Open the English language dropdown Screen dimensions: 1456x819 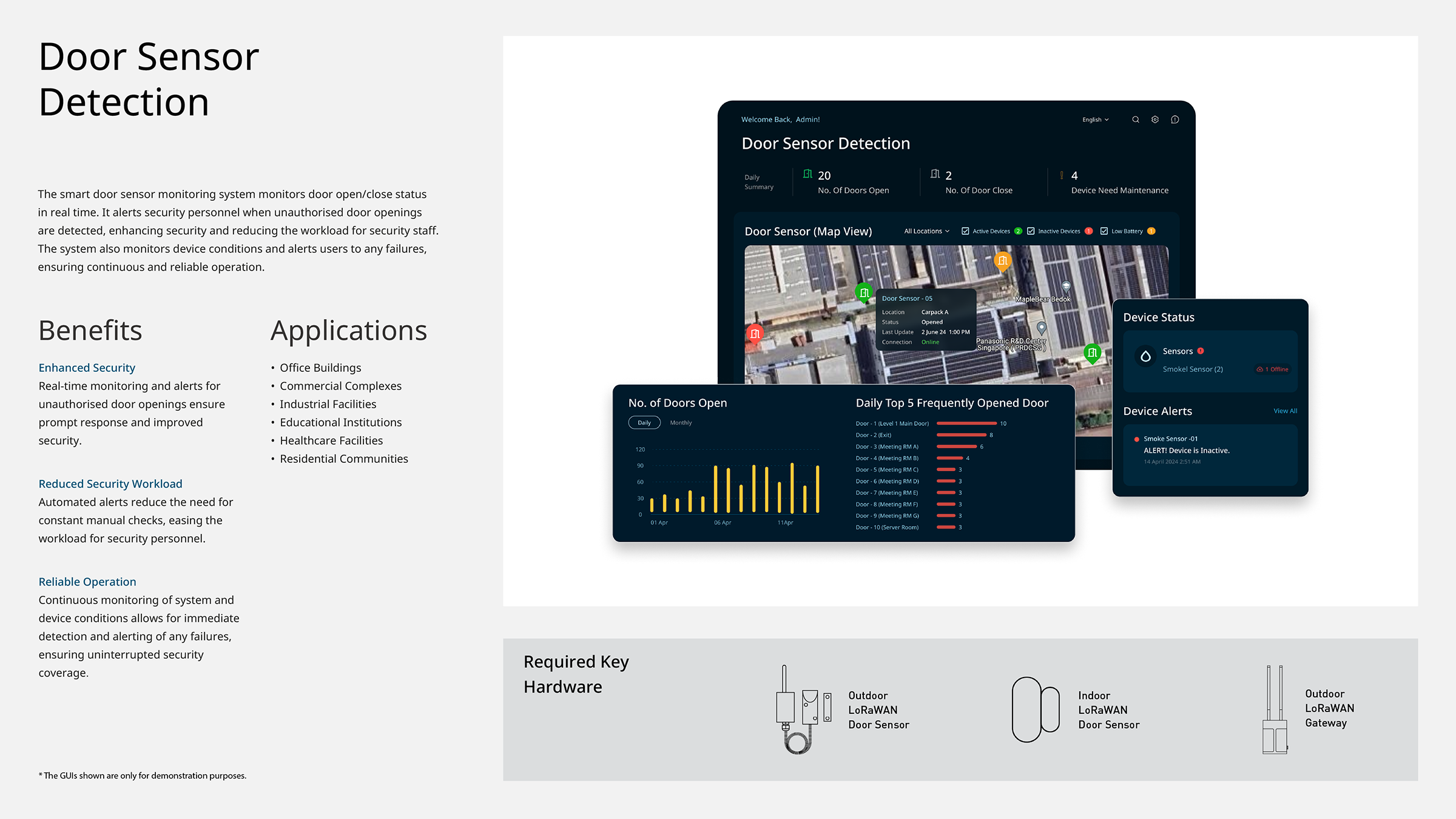pyautogui.click(x=1095, y=120)
